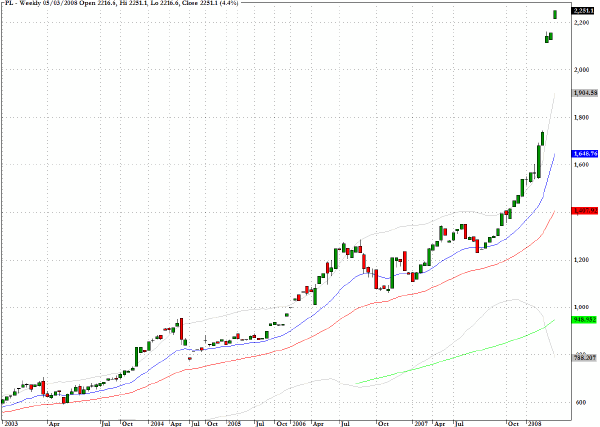Click the 2004 year label on time axis
The width and height of the screenshot is (600, 427).
[x=157, y=424]
